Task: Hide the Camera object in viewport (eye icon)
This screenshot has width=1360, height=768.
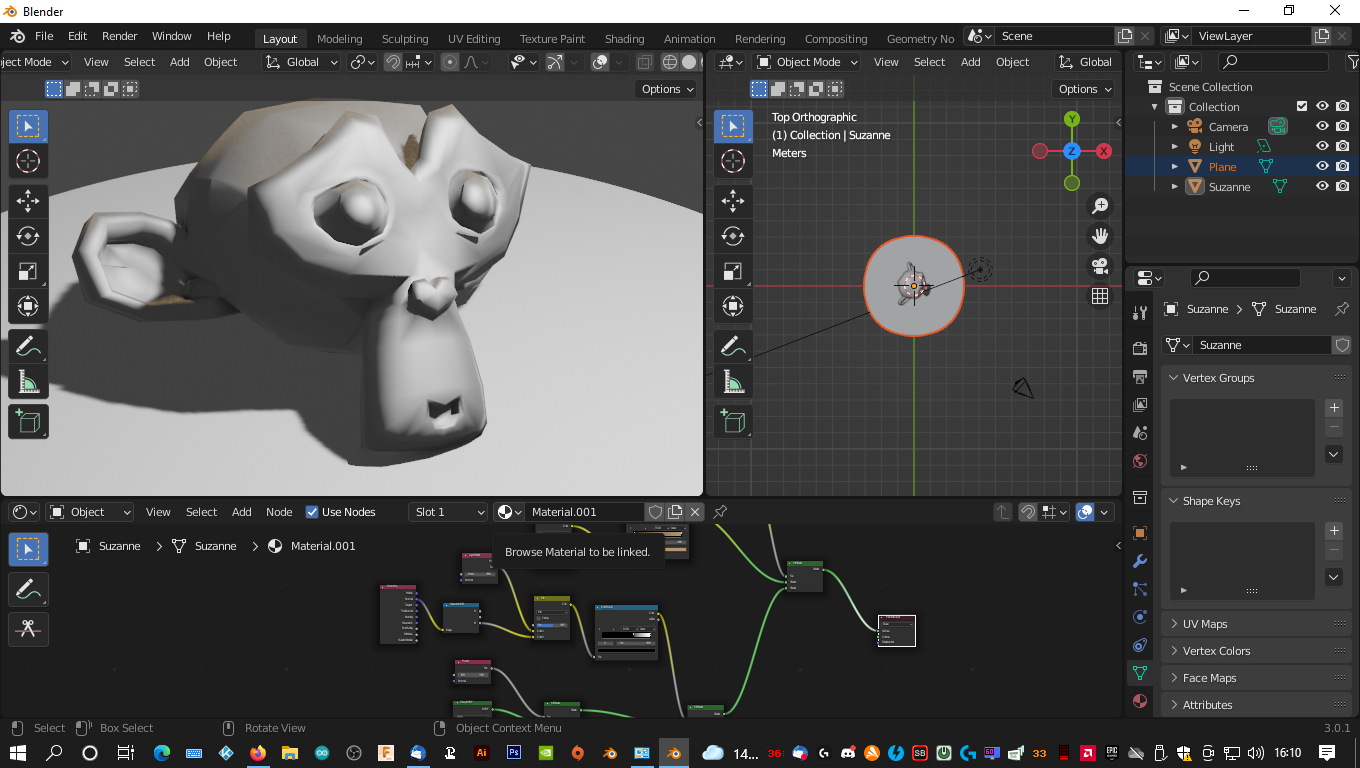Action: [x=1322, y=127]
